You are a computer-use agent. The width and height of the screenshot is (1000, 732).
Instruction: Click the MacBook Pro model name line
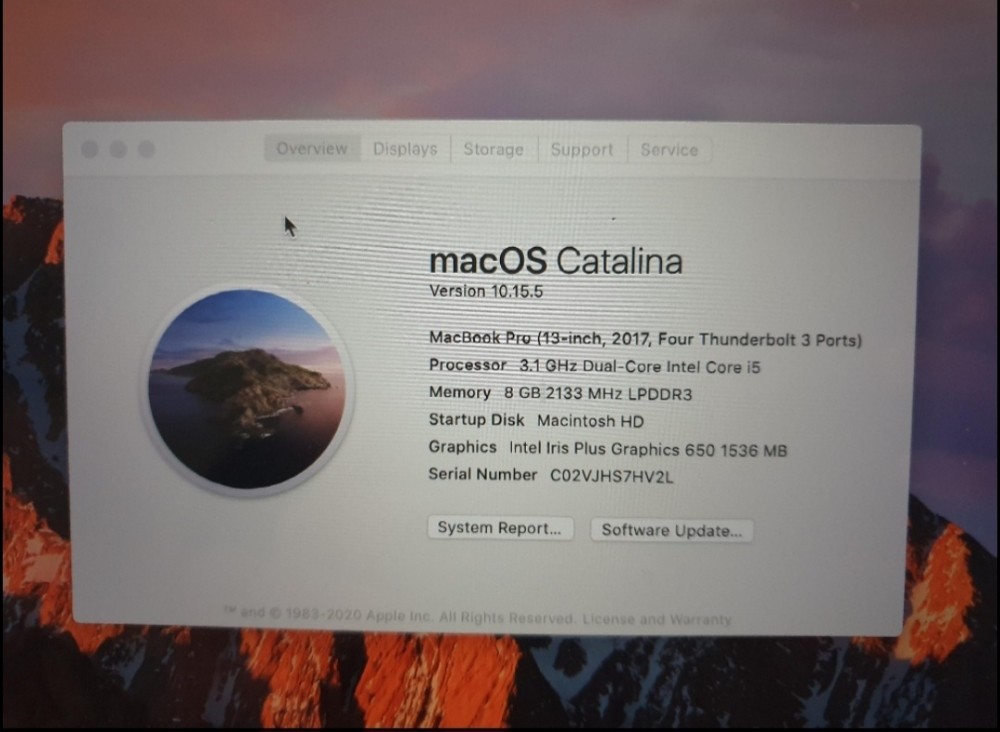coord(645,339)
